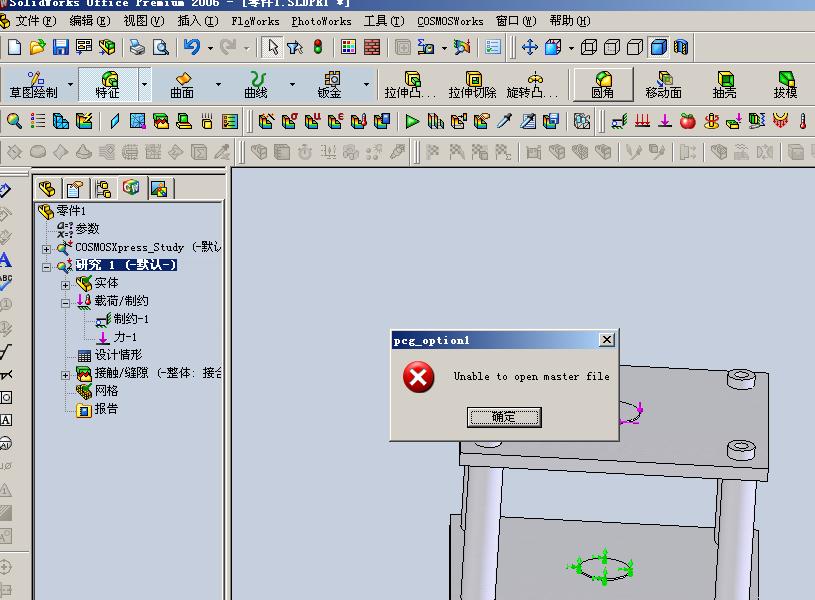Select the 参数 parameters item

click(x=78, y=228)
